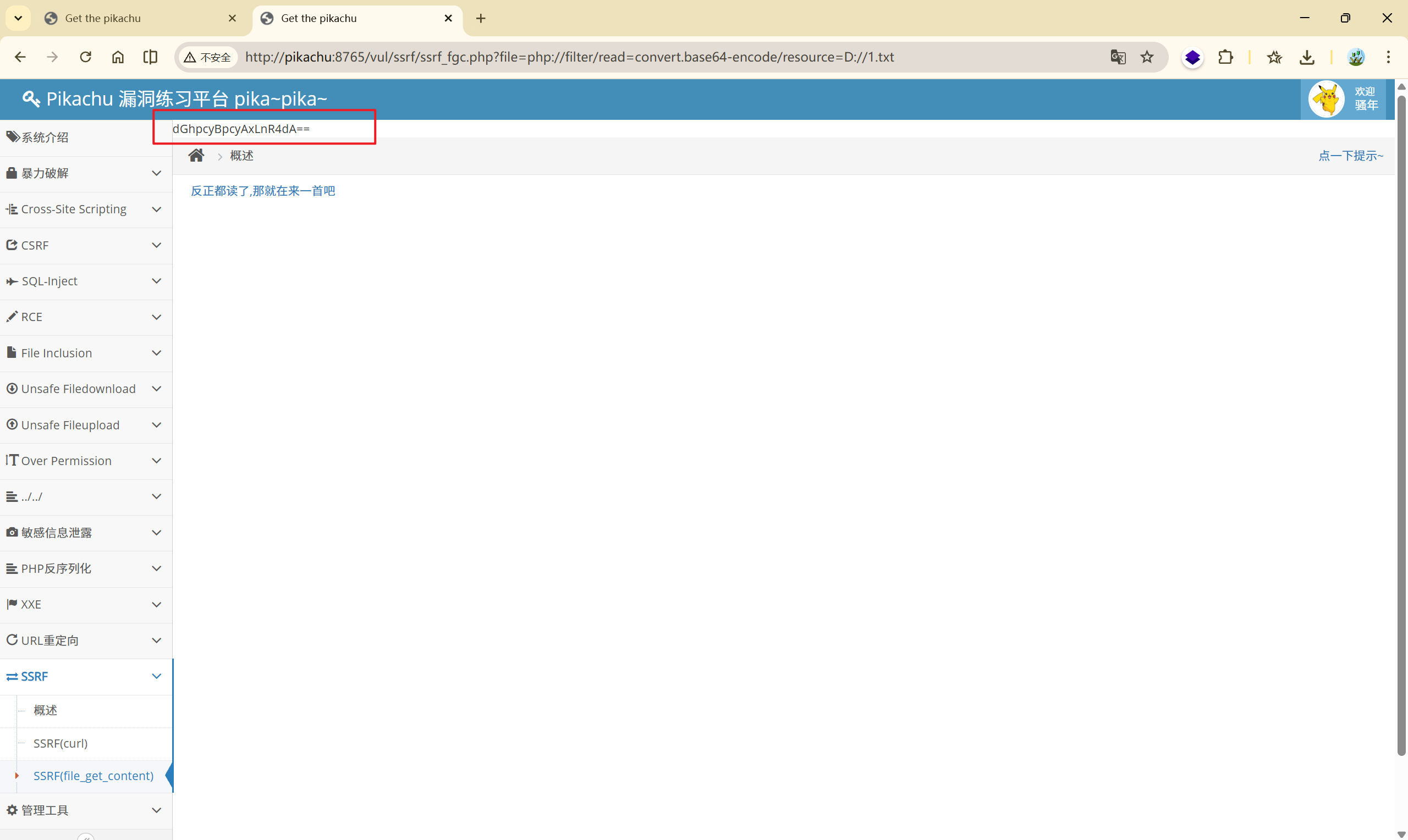Viewport: 1408px width, 840px height.
Task: Bookmark this page with star icon
Action: [x=1147, y=57]
